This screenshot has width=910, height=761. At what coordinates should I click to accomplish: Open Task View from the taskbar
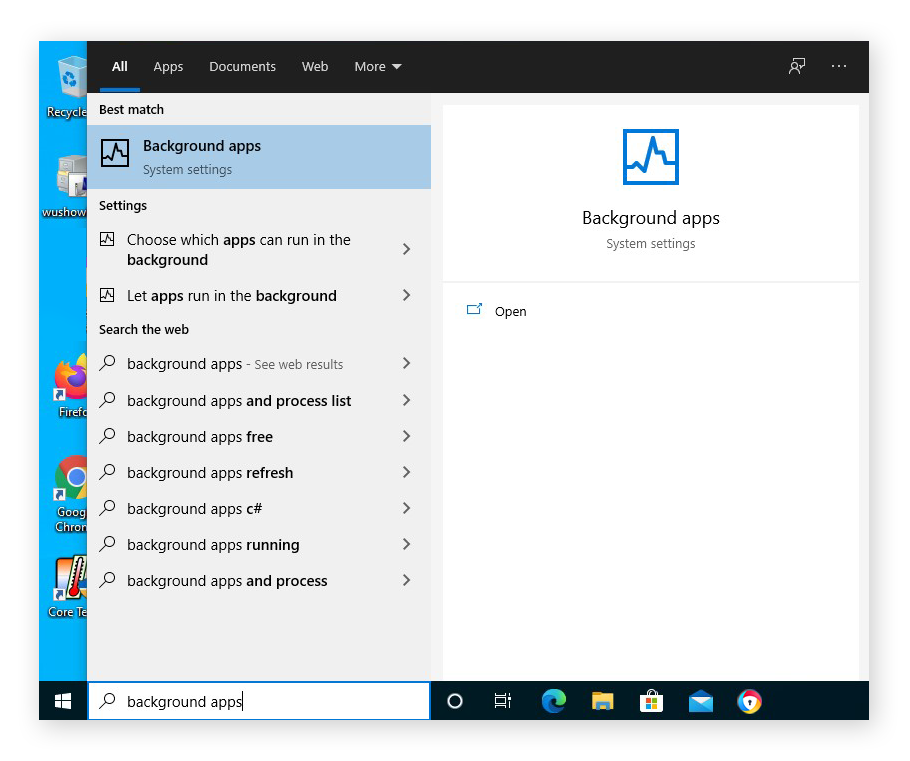503,701
